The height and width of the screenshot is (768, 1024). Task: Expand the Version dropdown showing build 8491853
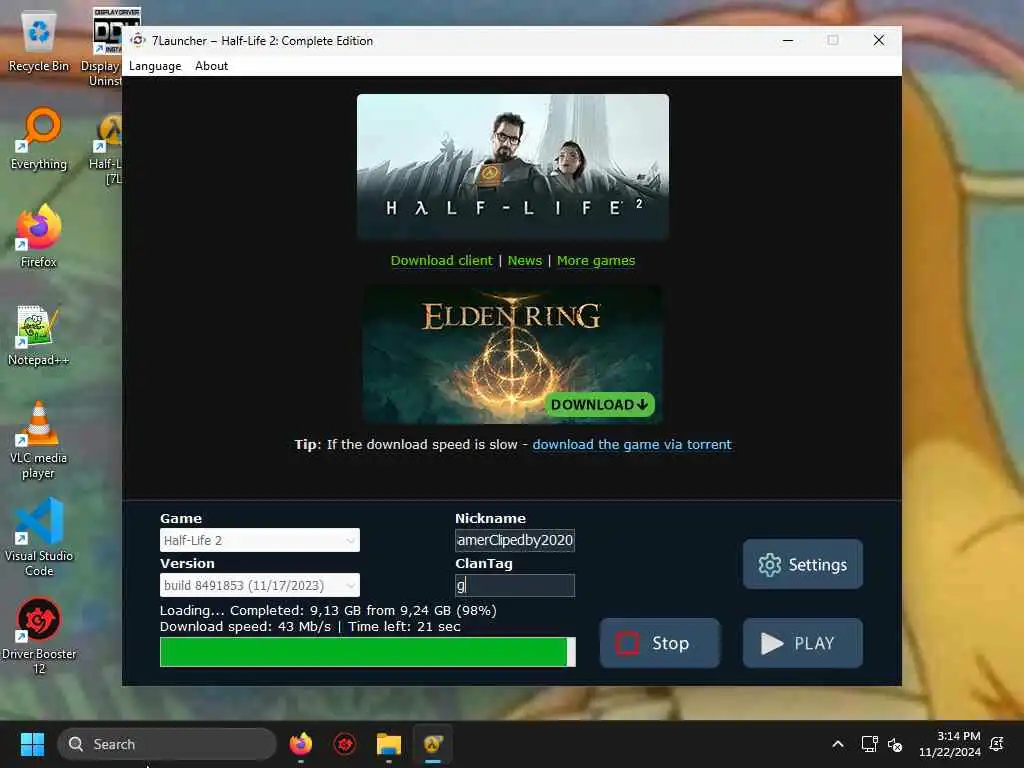pos(260,585)
